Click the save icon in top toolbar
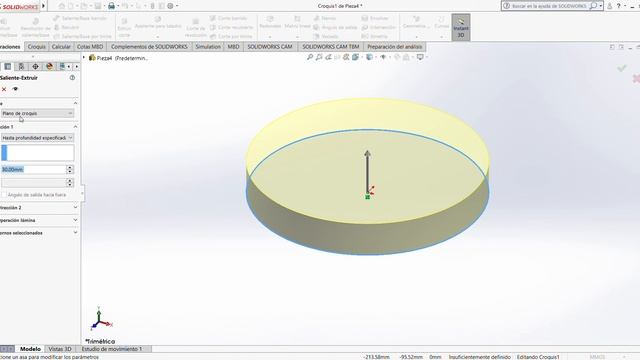Viewport: 640px width, 360px height. coord(98,6)
